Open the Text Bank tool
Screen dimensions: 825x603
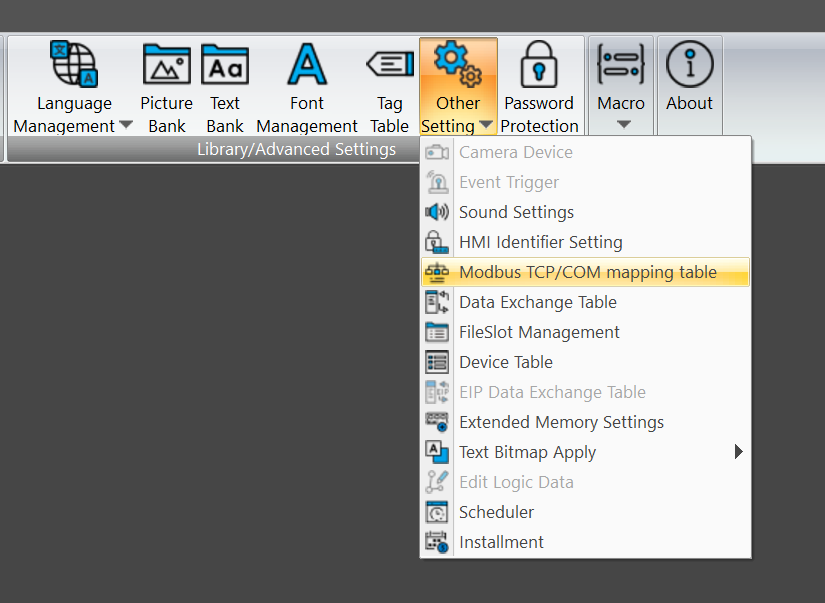[225, 66]
